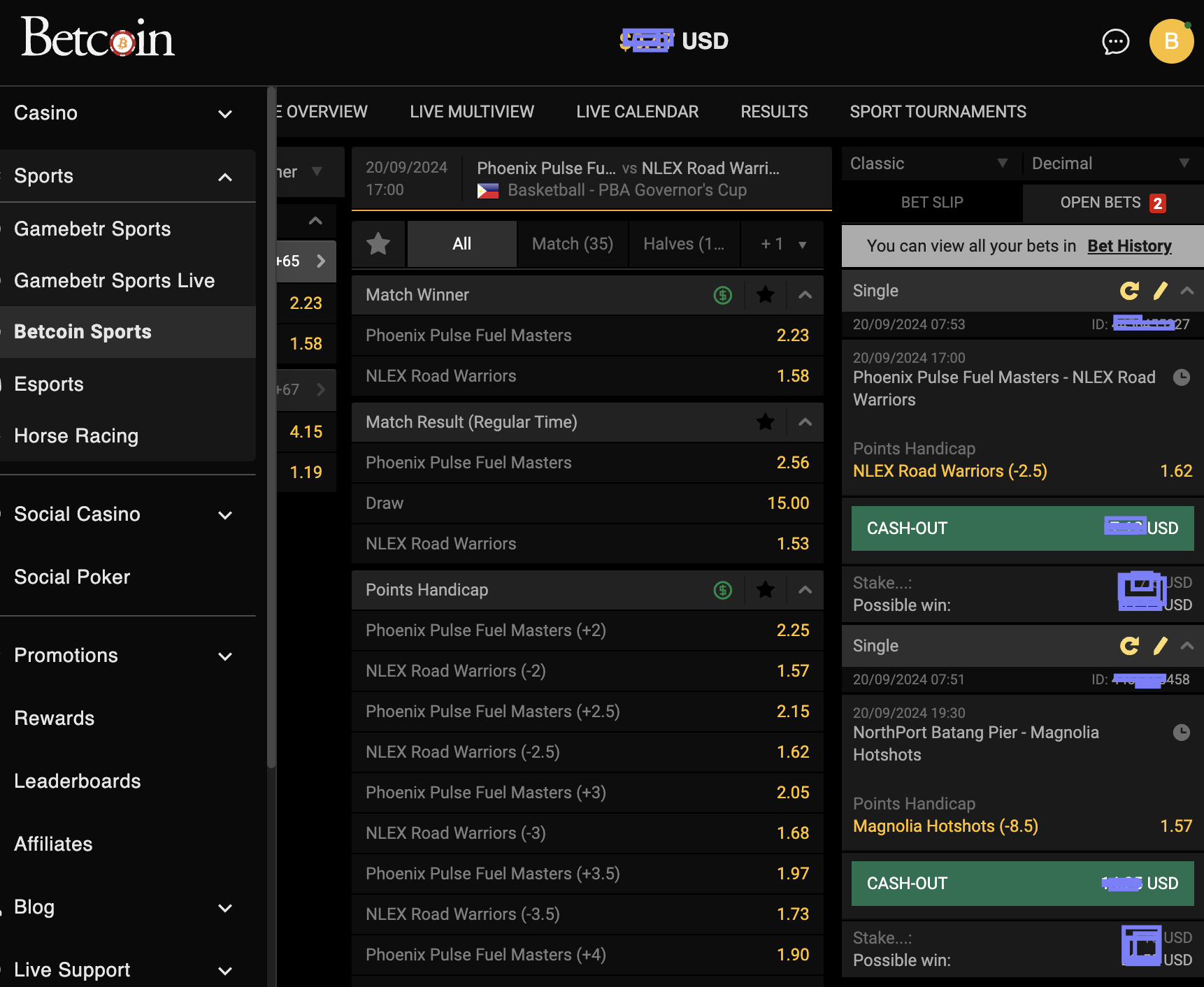Expand the Social Casino section
Viewport: 1204px width, 987px height.
pos(225,515)
